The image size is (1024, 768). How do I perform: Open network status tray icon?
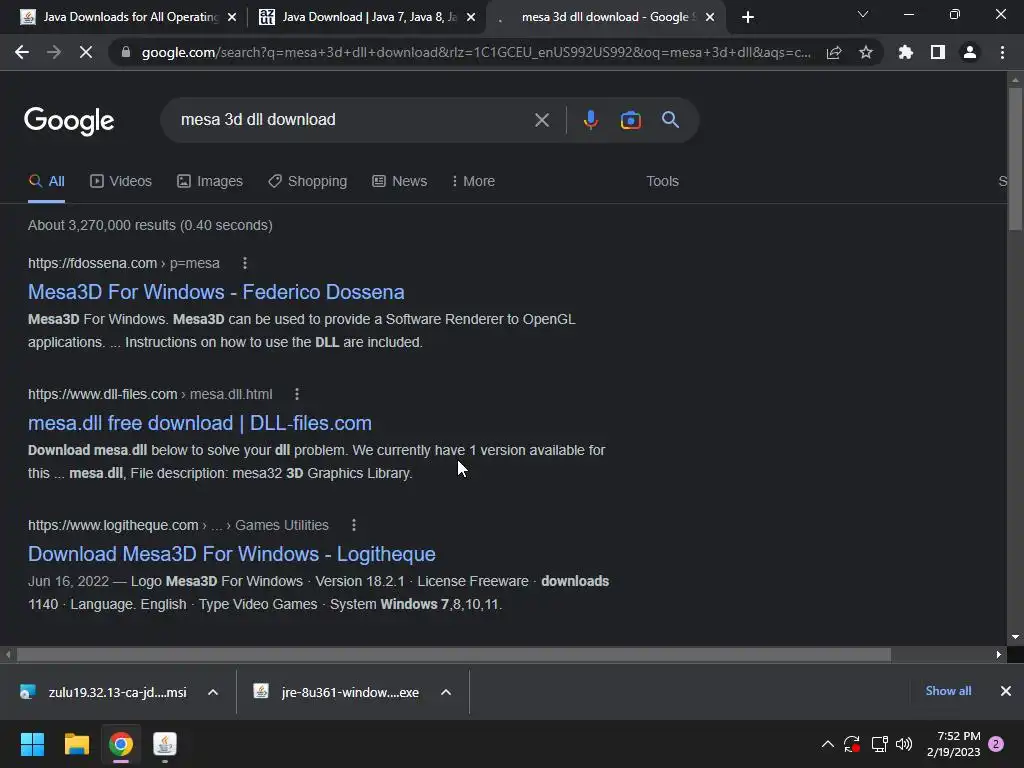[879, 744]
